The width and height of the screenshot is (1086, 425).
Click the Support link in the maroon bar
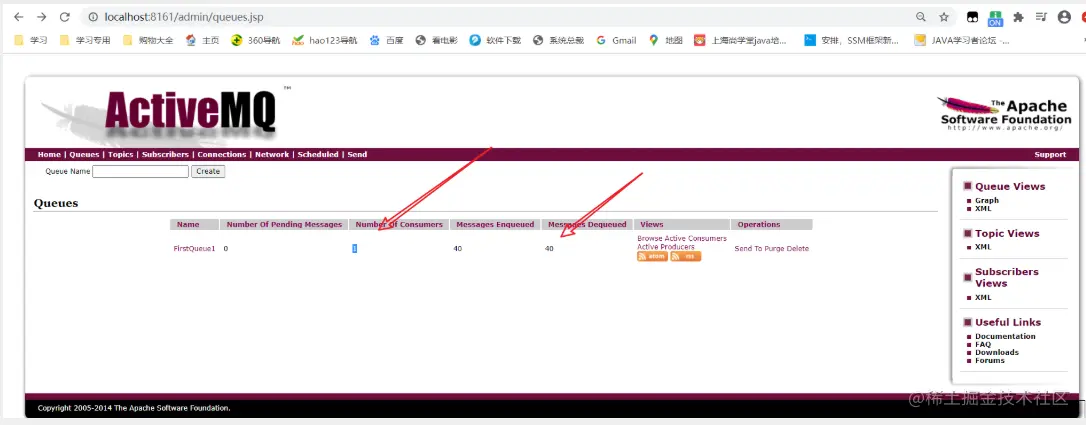click(1051, 154)
